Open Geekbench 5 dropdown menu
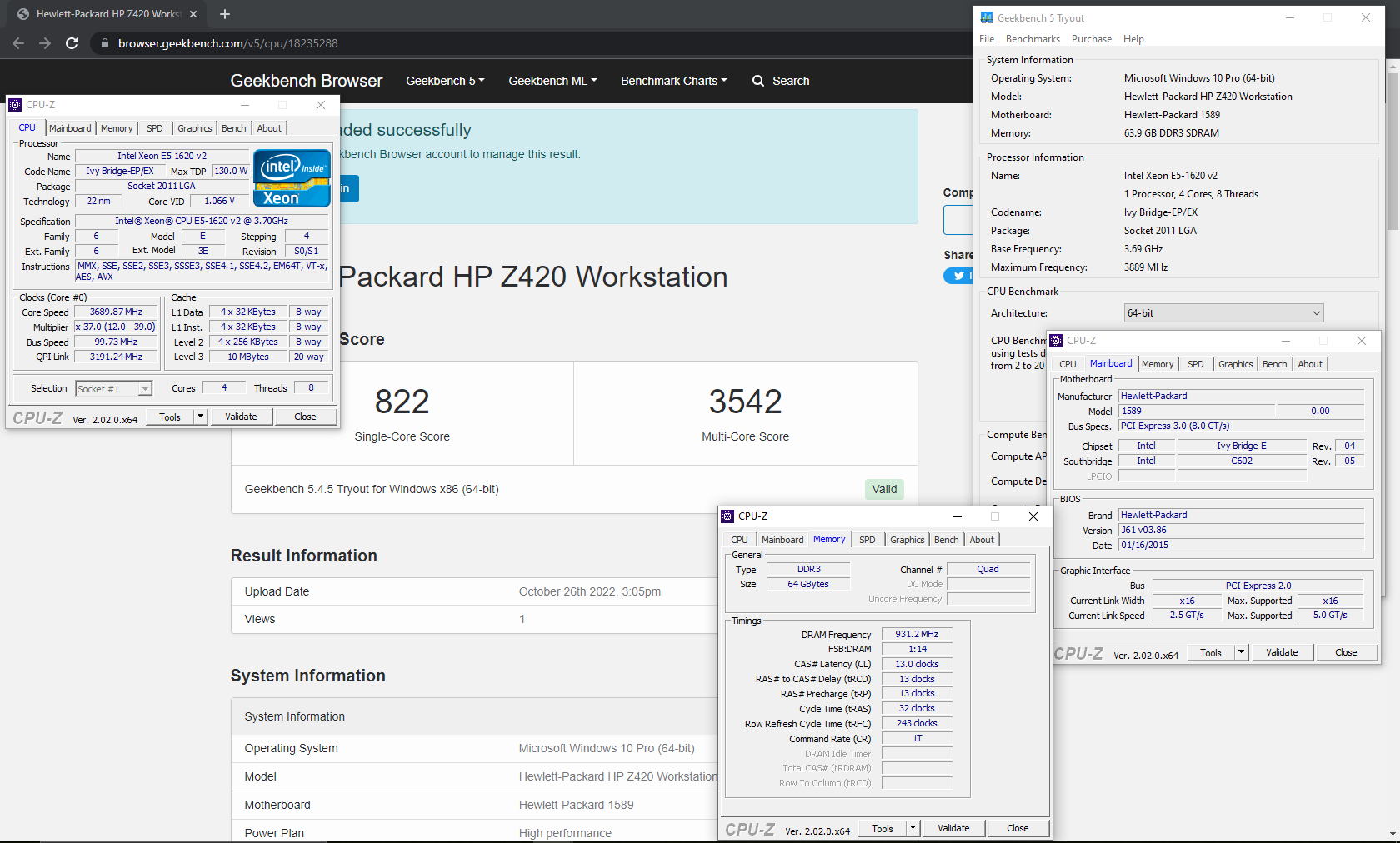Screen dimensions: 1400x843 pos(445,81)
